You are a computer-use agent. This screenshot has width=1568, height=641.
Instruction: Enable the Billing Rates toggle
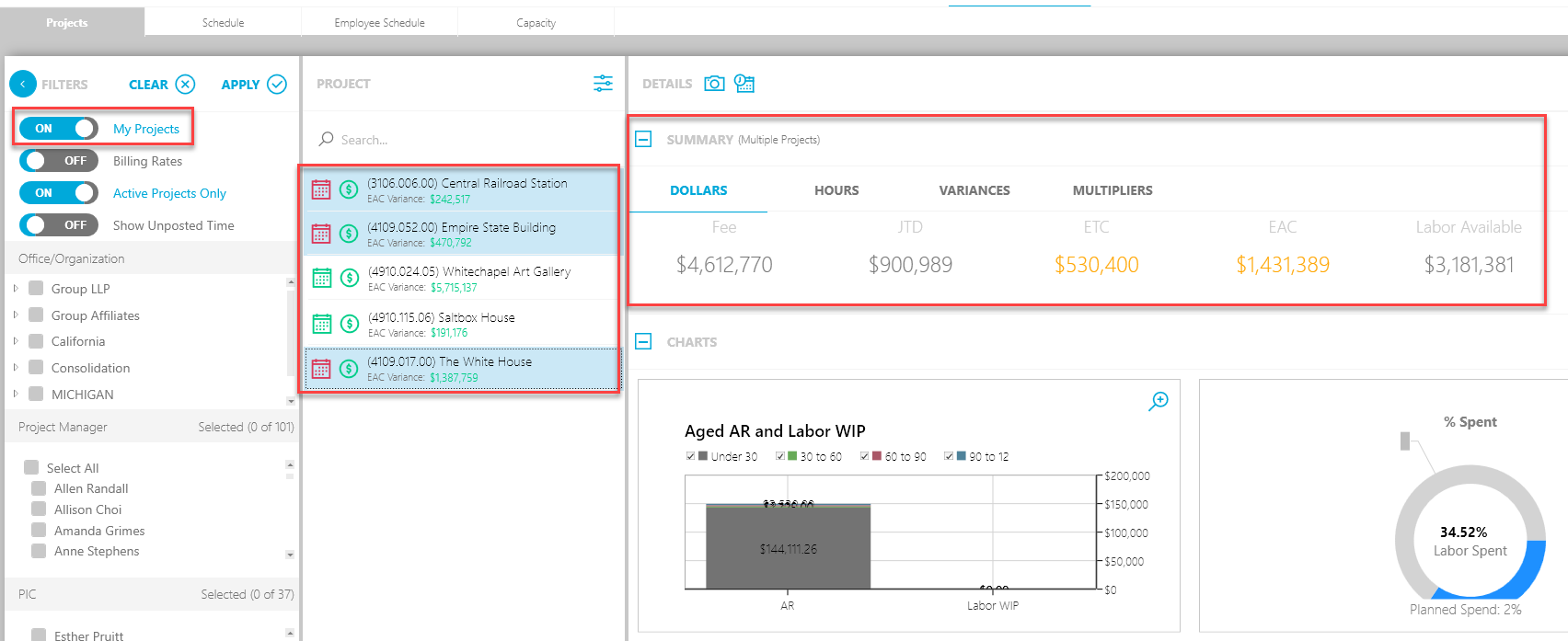pos(59,161)
